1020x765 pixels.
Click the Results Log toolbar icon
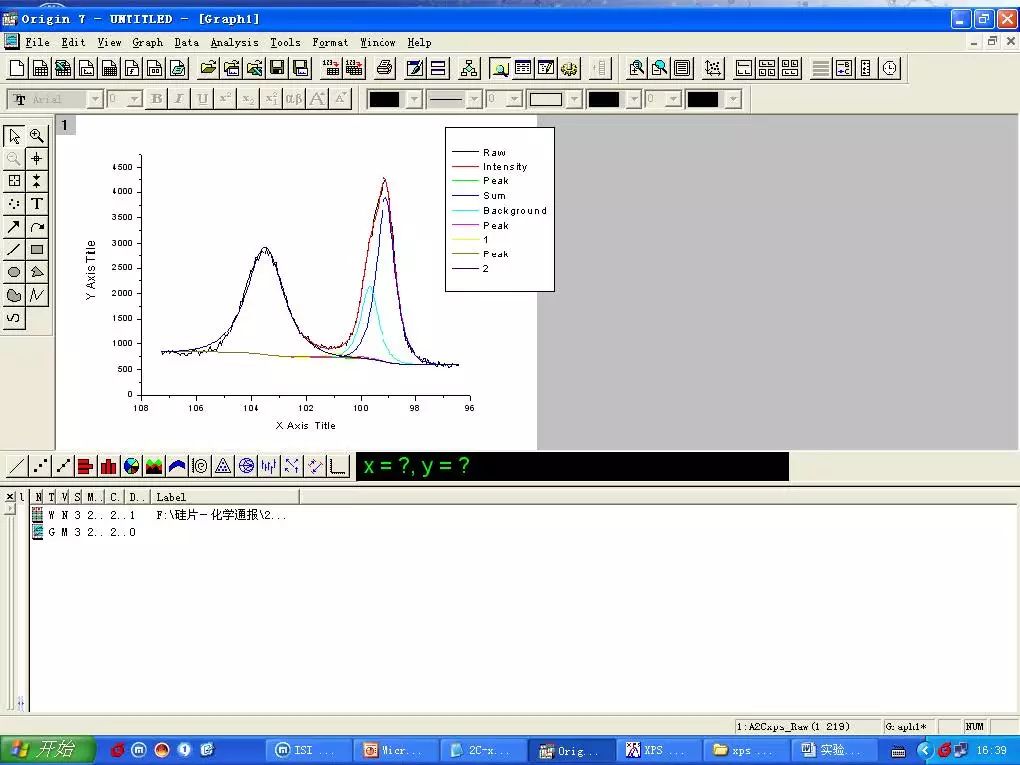click(x=523, y=68)
